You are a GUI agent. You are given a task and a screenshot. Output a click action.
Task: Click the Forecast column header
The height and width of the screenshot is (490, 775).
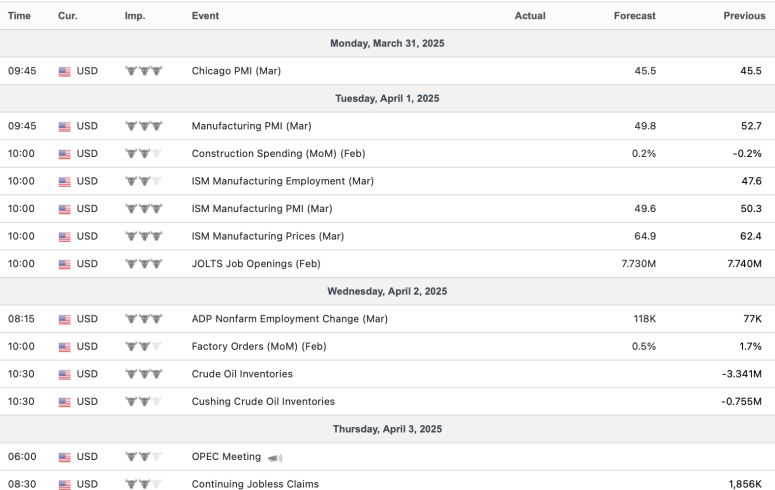point(635,16)
